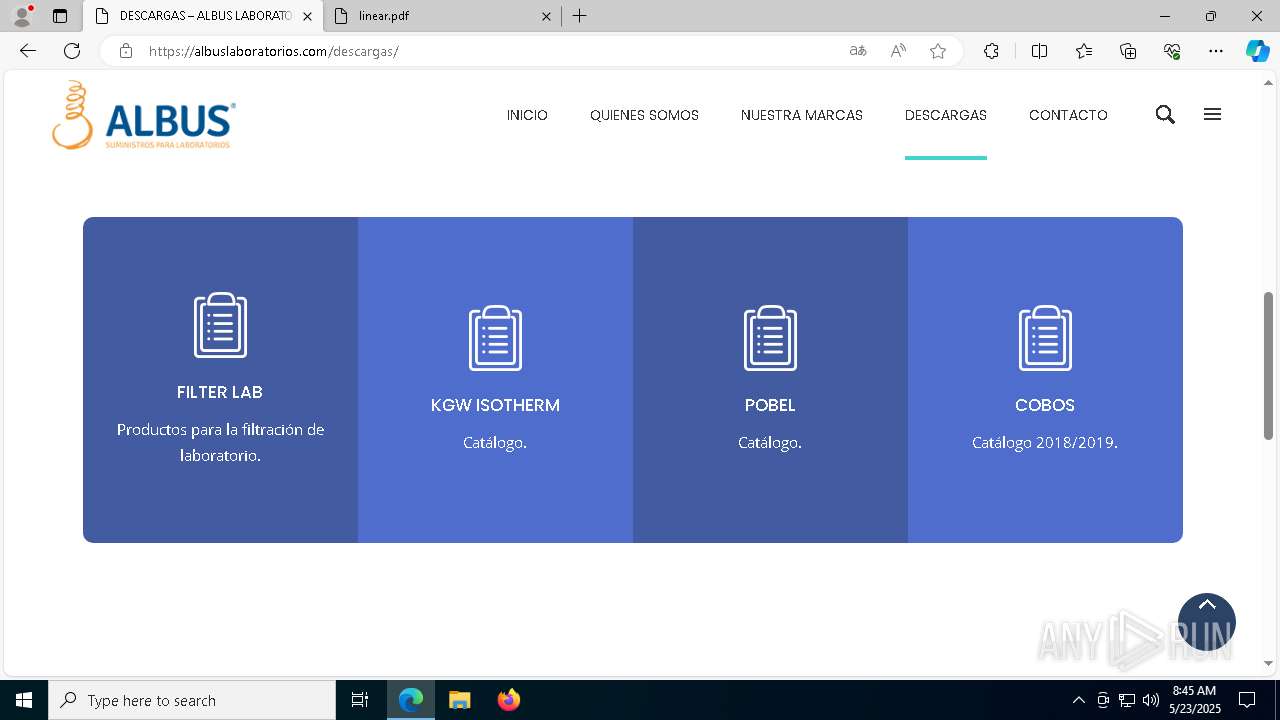This screenshot has height=720, width=1280.
Task: Click the KGW ISOTHERM title link
Action: coord(495,405)
